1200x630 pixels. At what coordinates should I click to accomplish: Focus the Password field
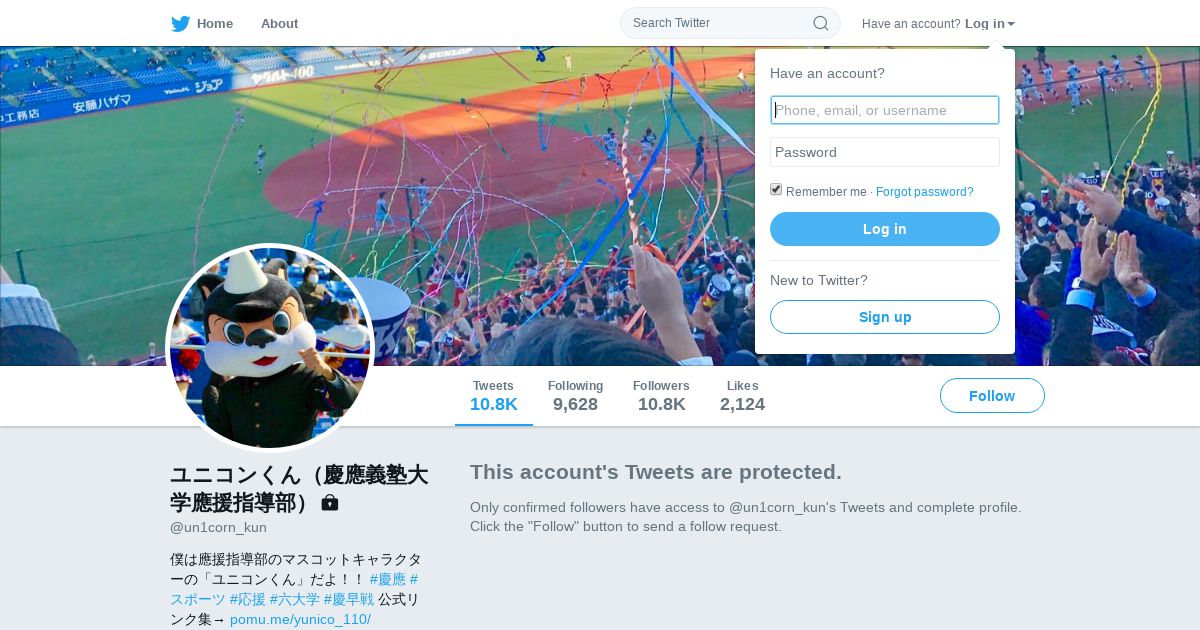click(x=885, y=152)
